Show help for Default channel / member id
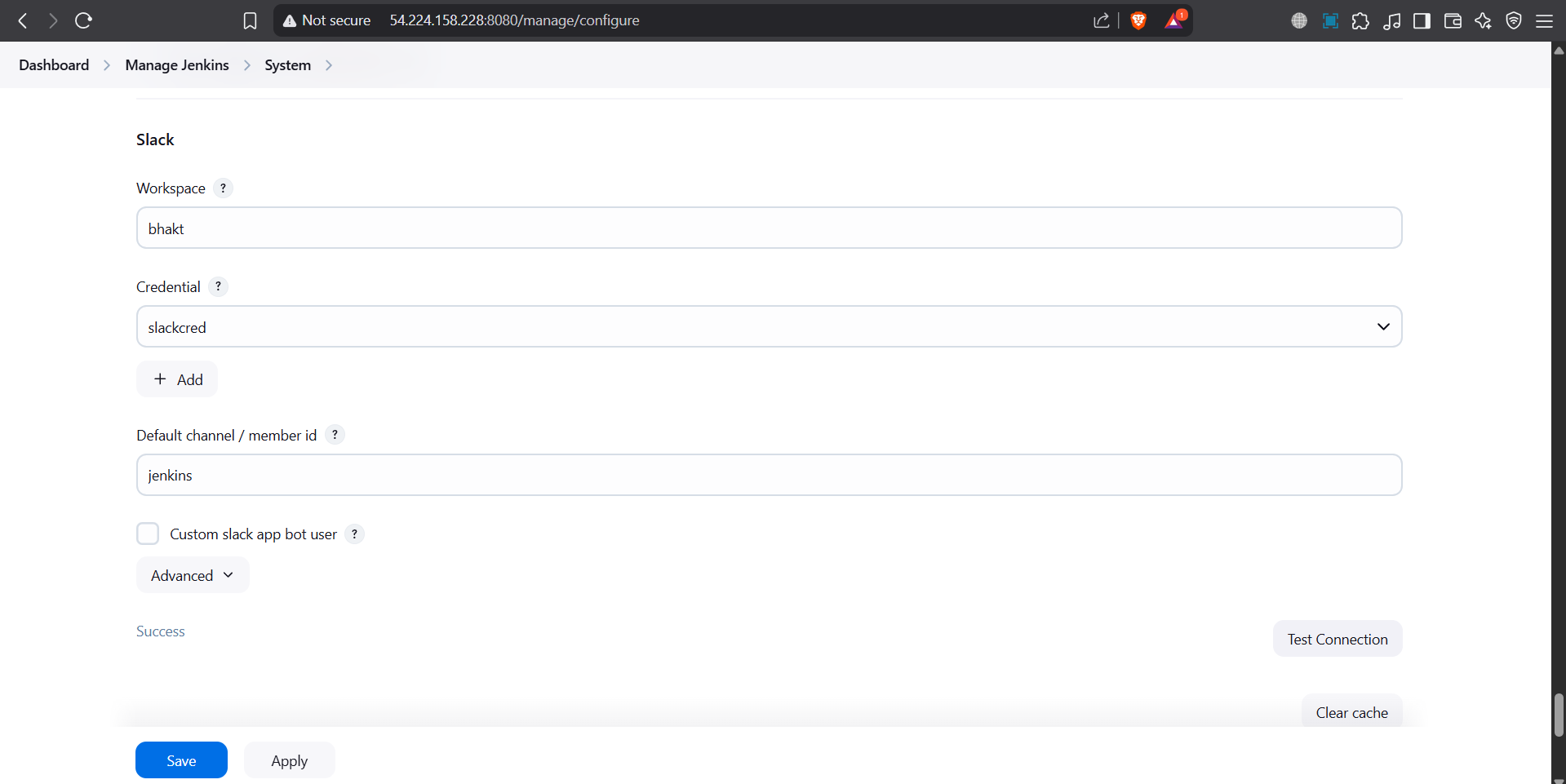This screenshot has height=784, width=1566. [x=335, y=435]
